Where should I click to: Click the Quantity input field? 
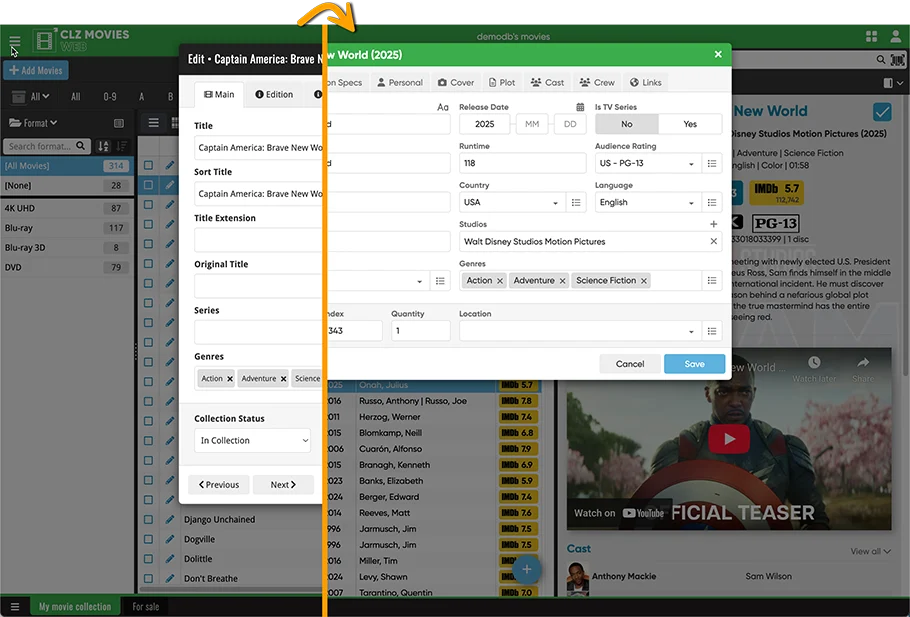421,331
